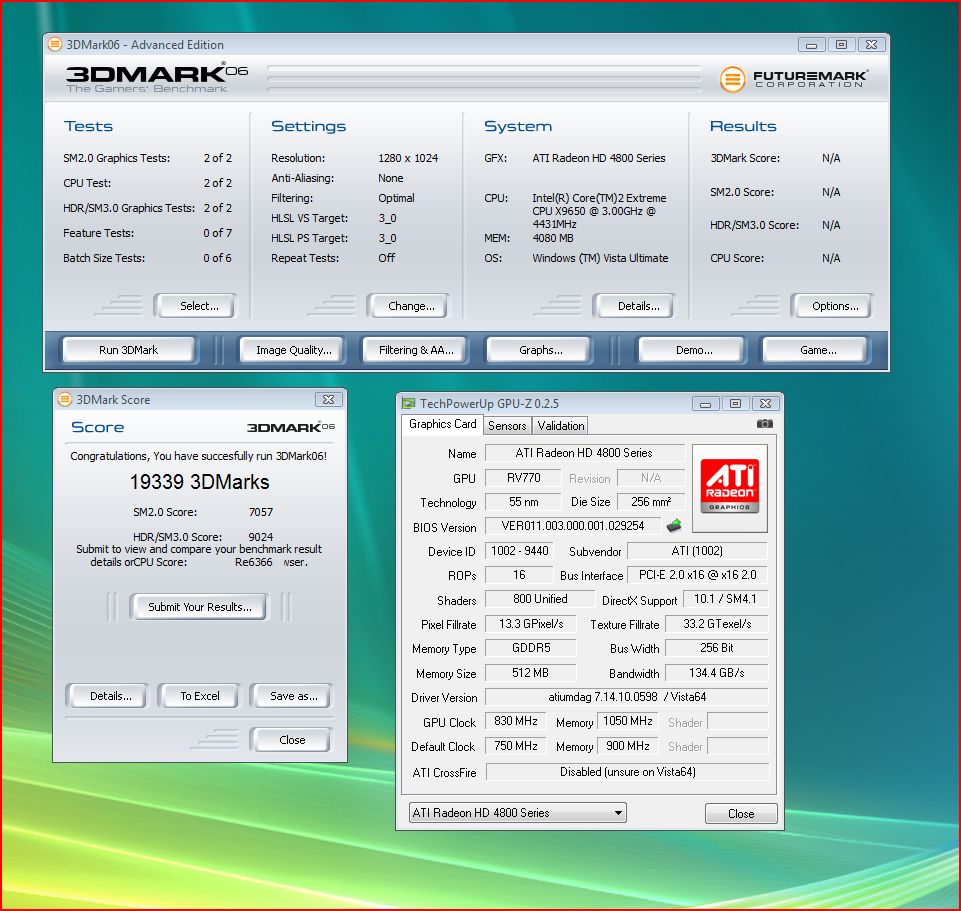This screenshot has width=961, height=911.
Task: Open the Image Quality tool
Action: (x=294, y=350)
